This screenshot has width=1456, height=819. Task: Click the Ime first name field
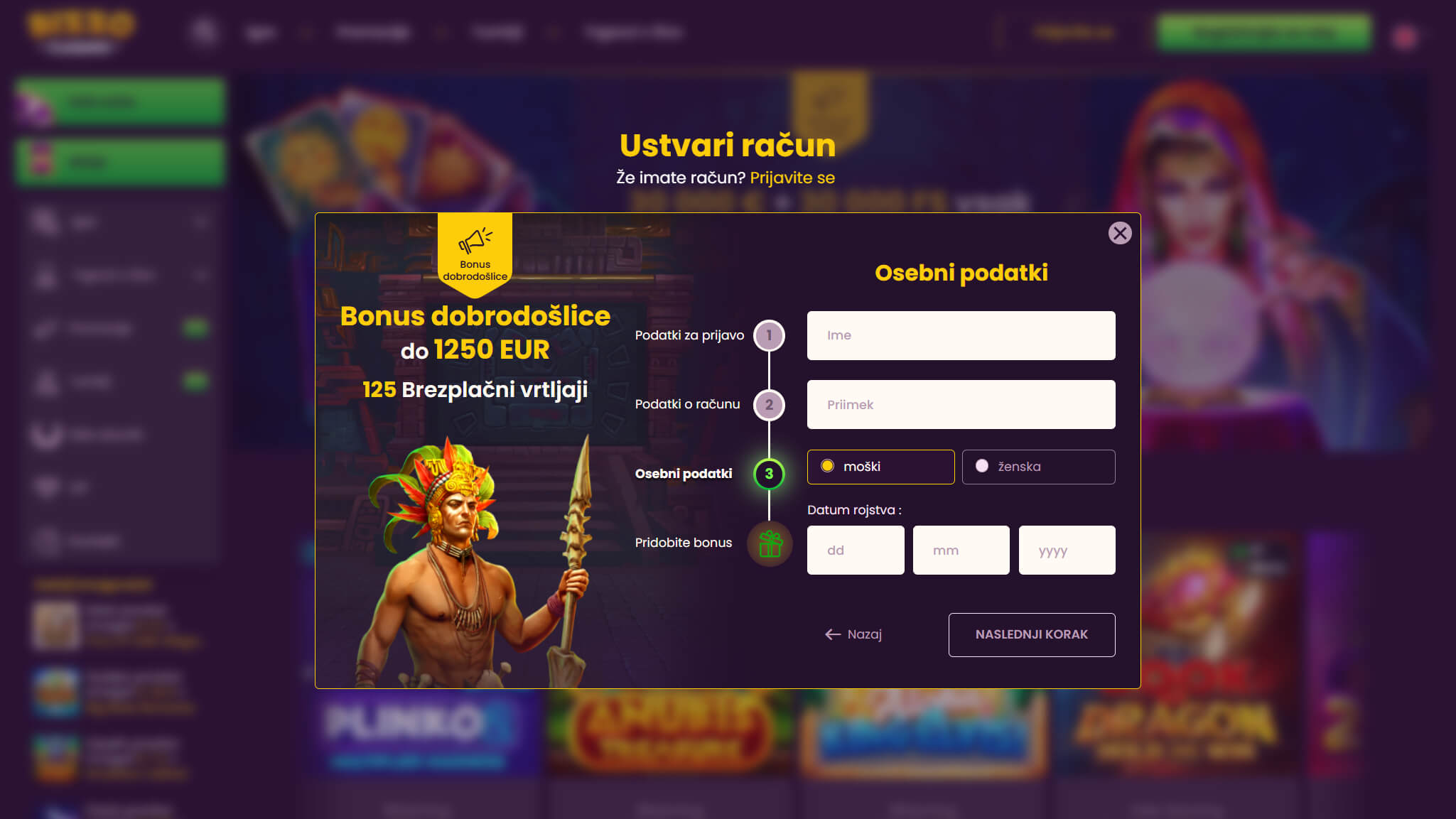961,335
